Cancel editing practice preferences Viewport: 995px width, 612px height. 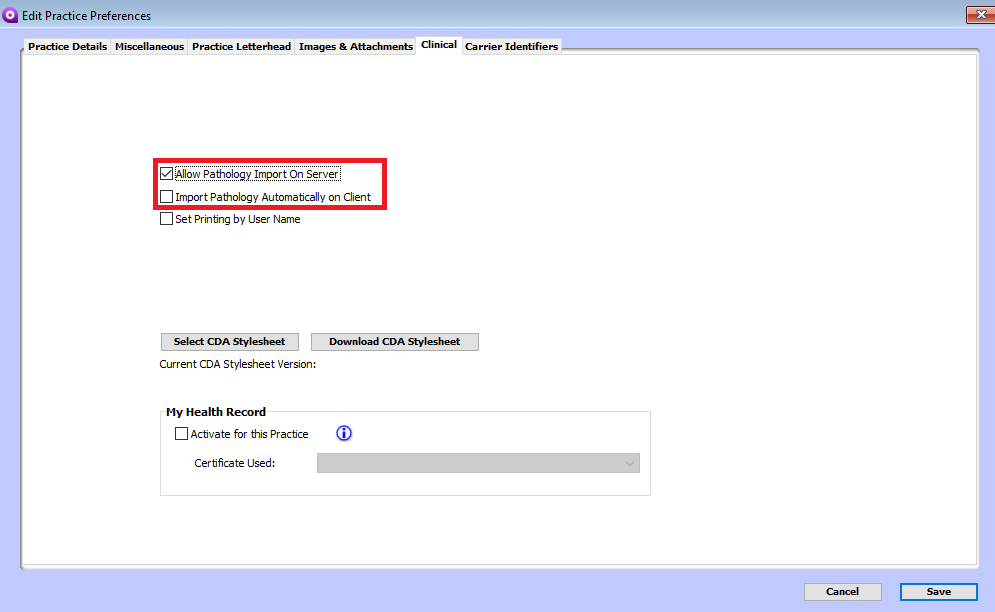[842, 591]
